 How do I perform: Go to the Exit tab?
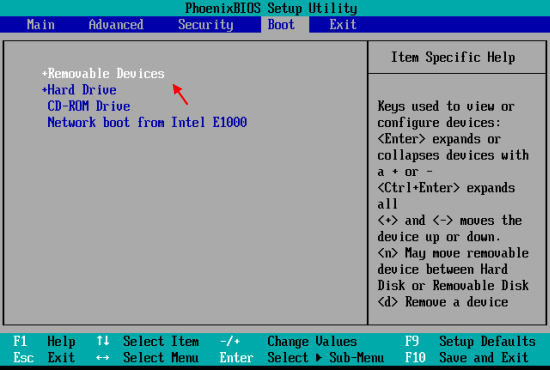coord(343,25)
